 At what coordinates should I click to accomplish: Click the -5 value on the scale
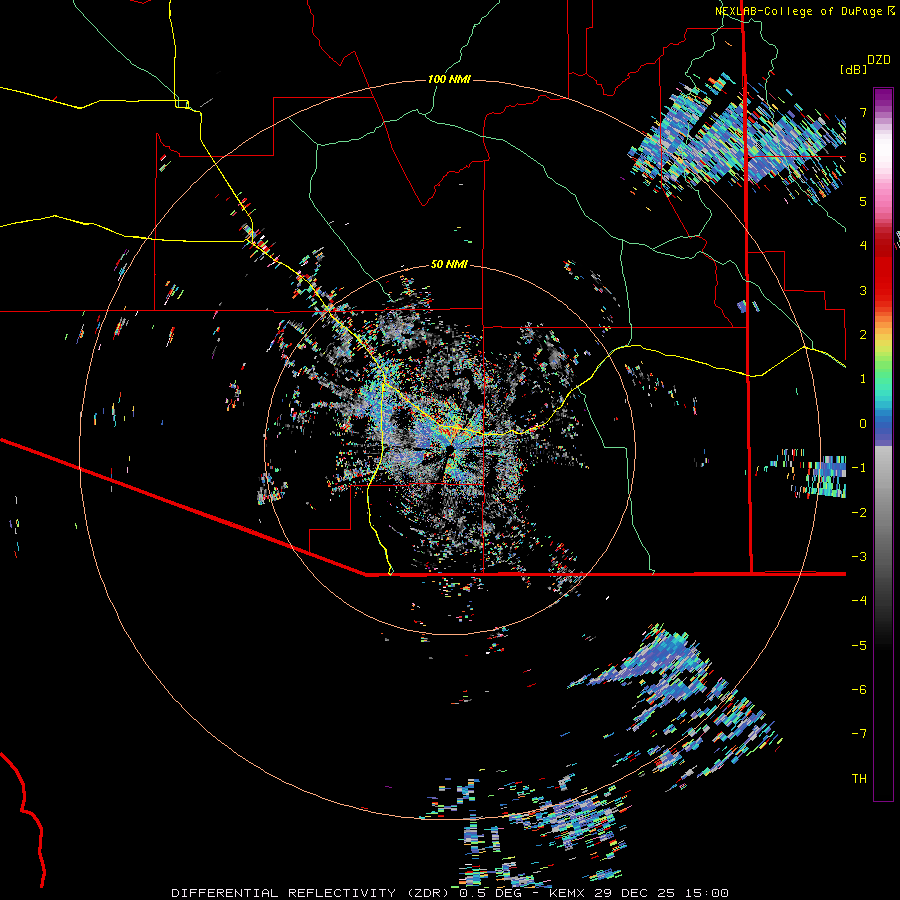[x=859, y=645]
